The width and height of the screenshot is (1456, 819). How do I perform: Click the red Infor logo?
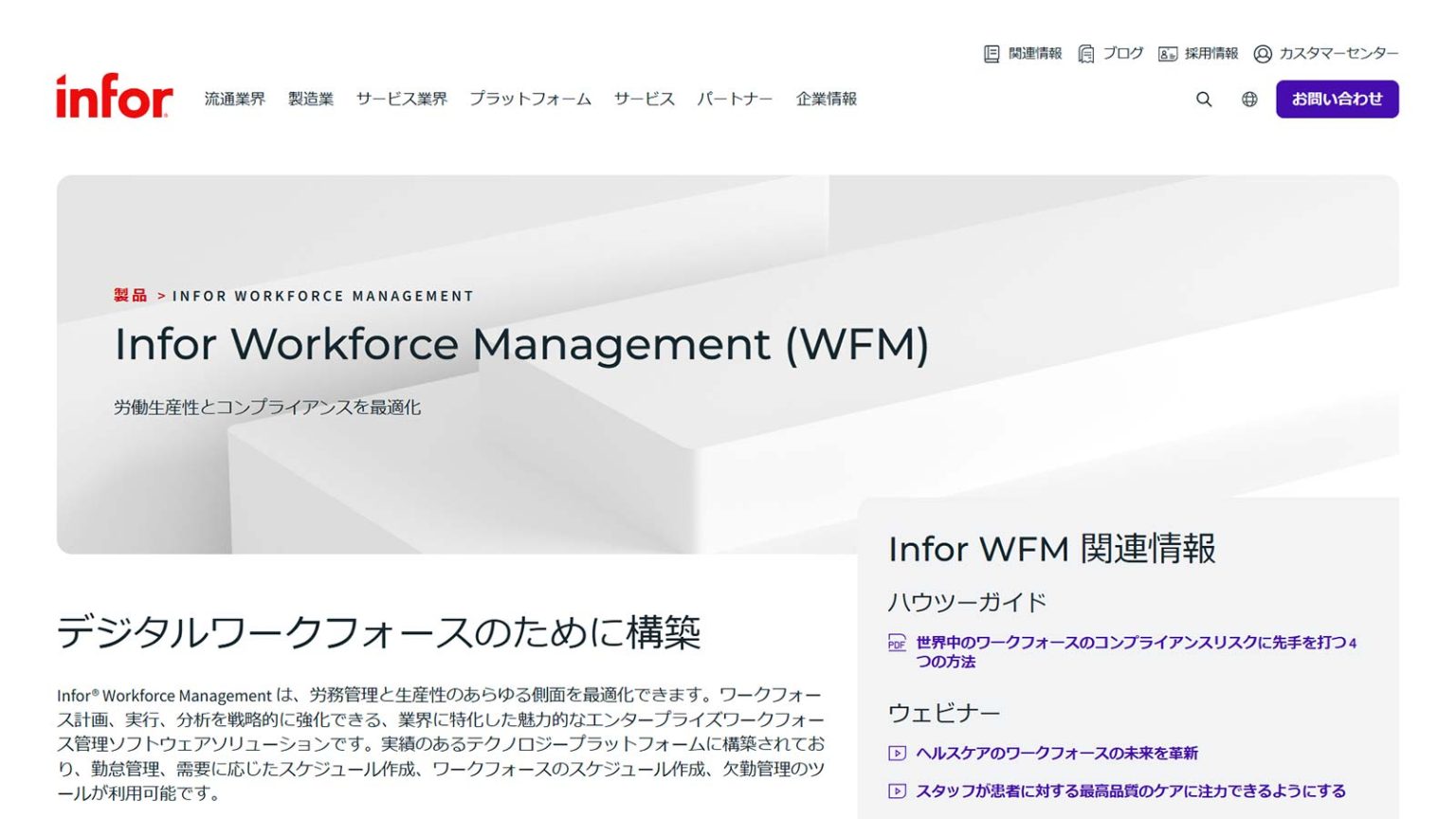(x=113, y=96)
